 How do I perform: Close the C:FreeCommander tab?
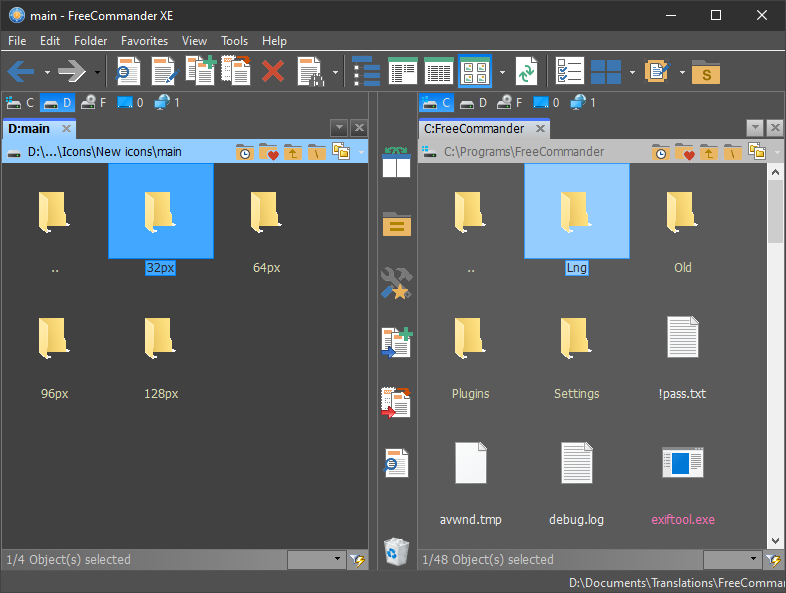coord(540,129)
